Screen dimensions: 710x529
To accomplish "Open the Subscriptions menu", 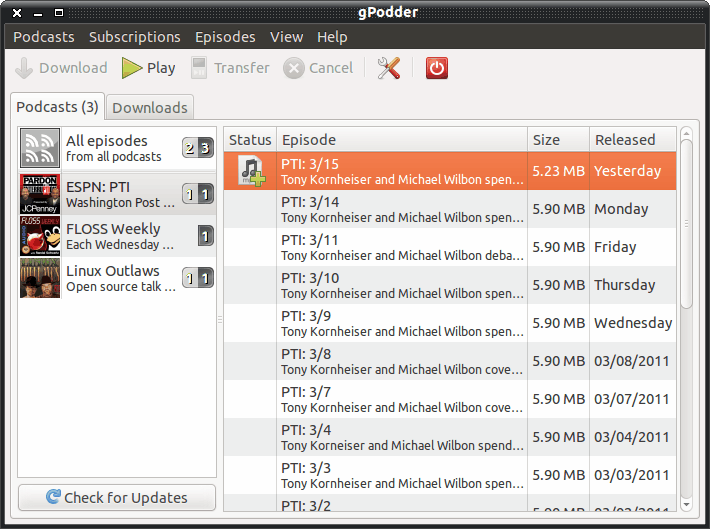I will pyautogui.click(x=134, y=37).
